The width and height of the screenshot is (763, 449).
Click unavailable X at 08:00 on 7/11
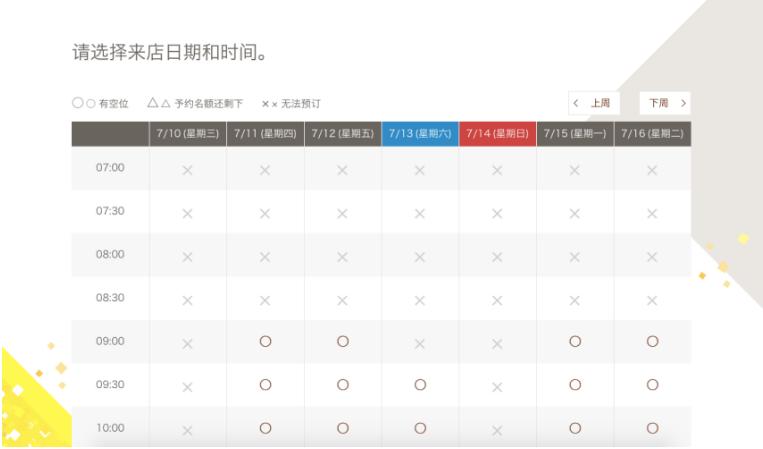click(265, 257)
